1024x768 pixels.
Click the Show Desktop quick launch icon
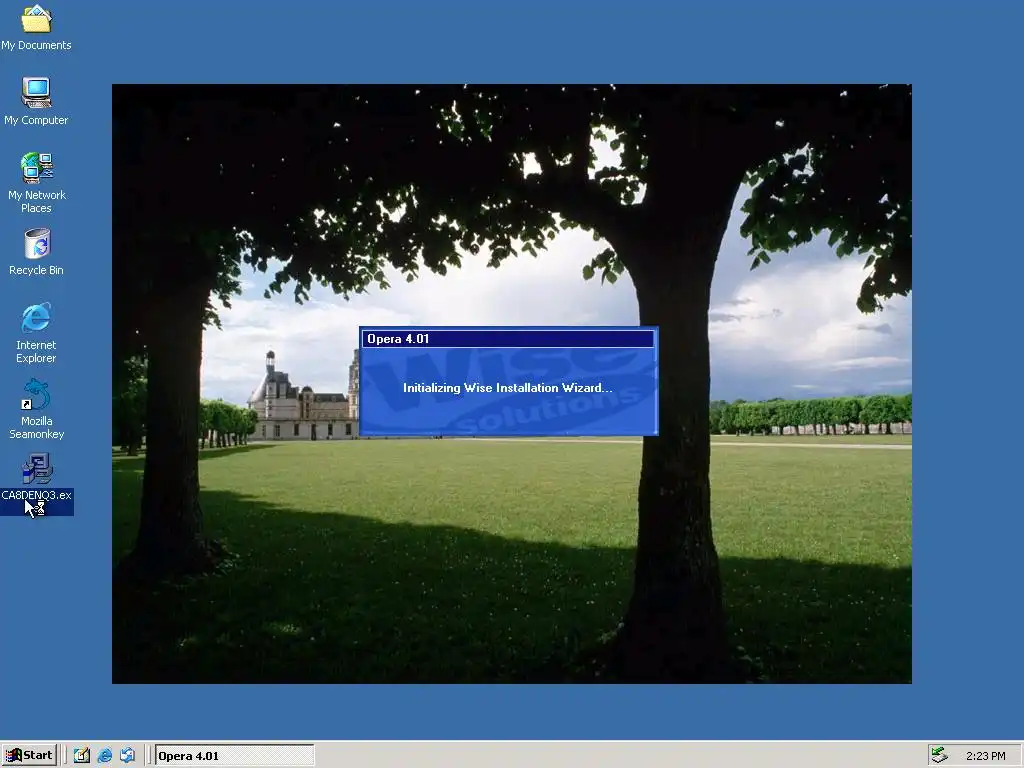(x=82, y=756)
